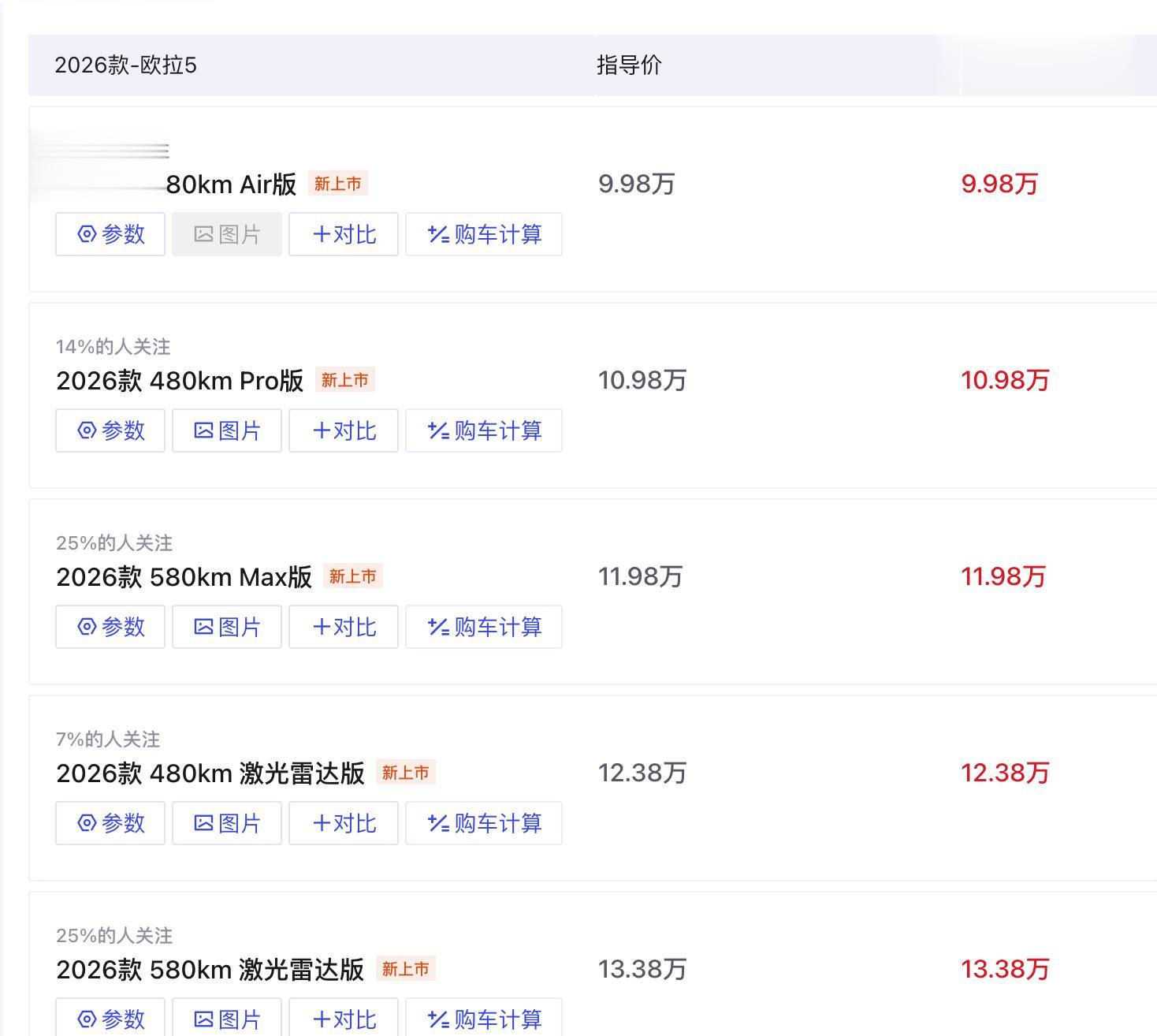Viewport: 1157px width, 1036px height.
Task: Click the 2026款-欧拉5 header
Action: click(125, 65)
